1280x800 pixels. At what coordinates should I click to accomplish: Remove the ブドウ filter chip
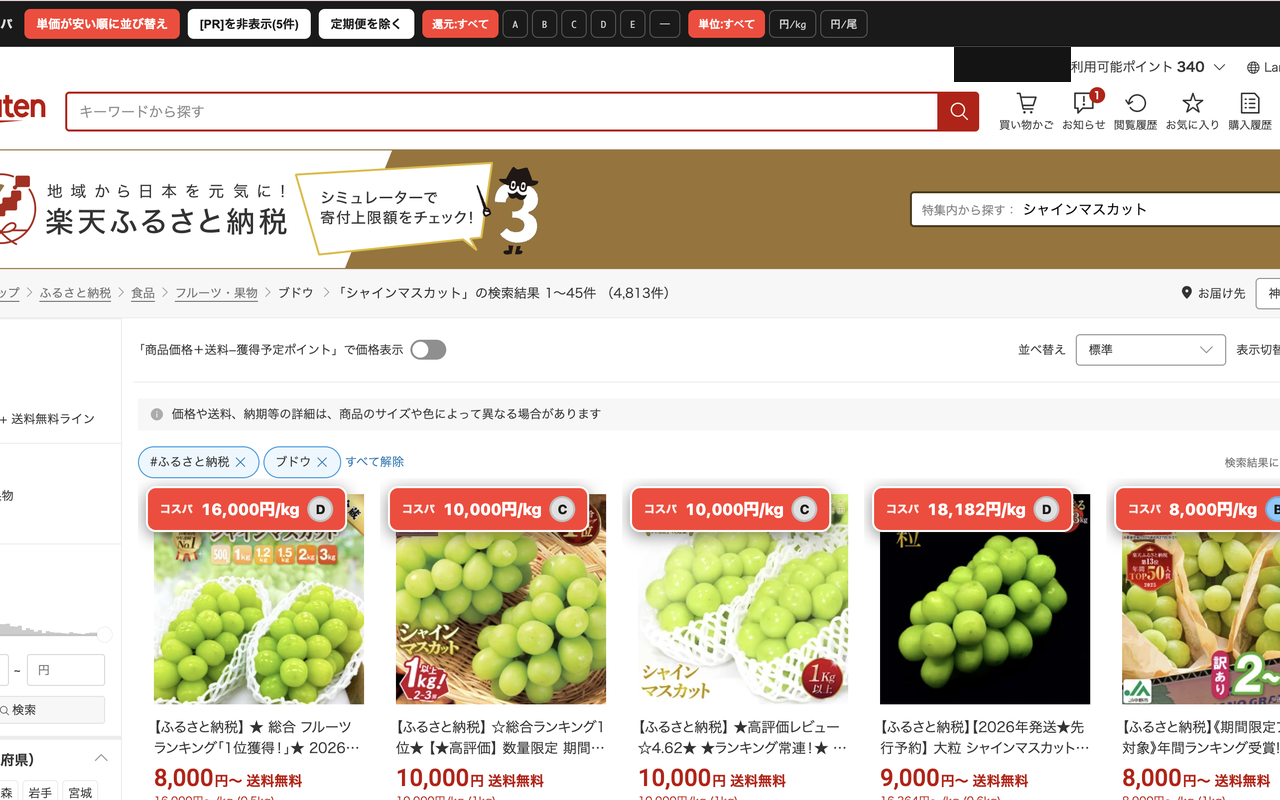(322, 462)
